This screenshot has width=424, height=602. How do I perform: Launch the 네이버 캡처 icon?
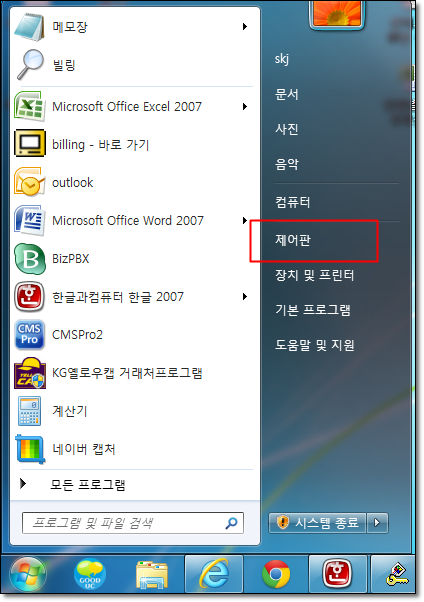(x=30, y=449)
